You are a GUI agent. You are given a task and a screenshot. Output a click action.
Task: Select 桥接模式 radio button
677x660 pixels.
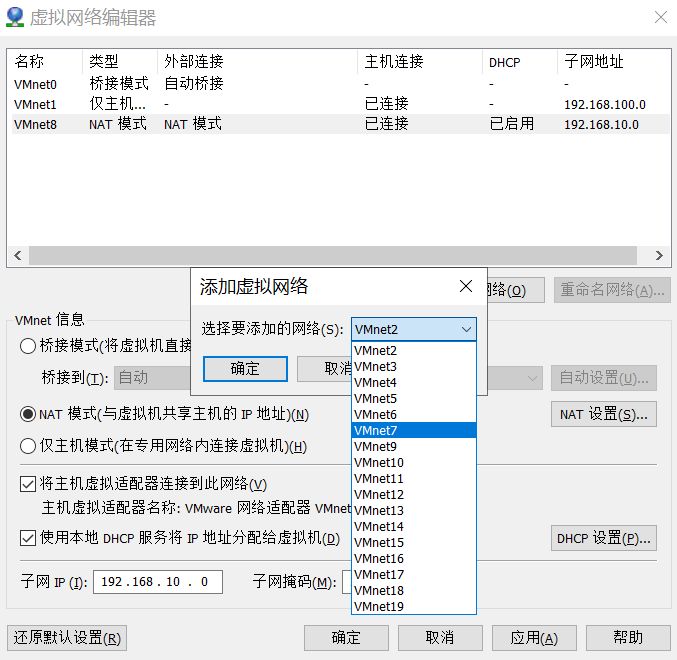tap(28, 346)
